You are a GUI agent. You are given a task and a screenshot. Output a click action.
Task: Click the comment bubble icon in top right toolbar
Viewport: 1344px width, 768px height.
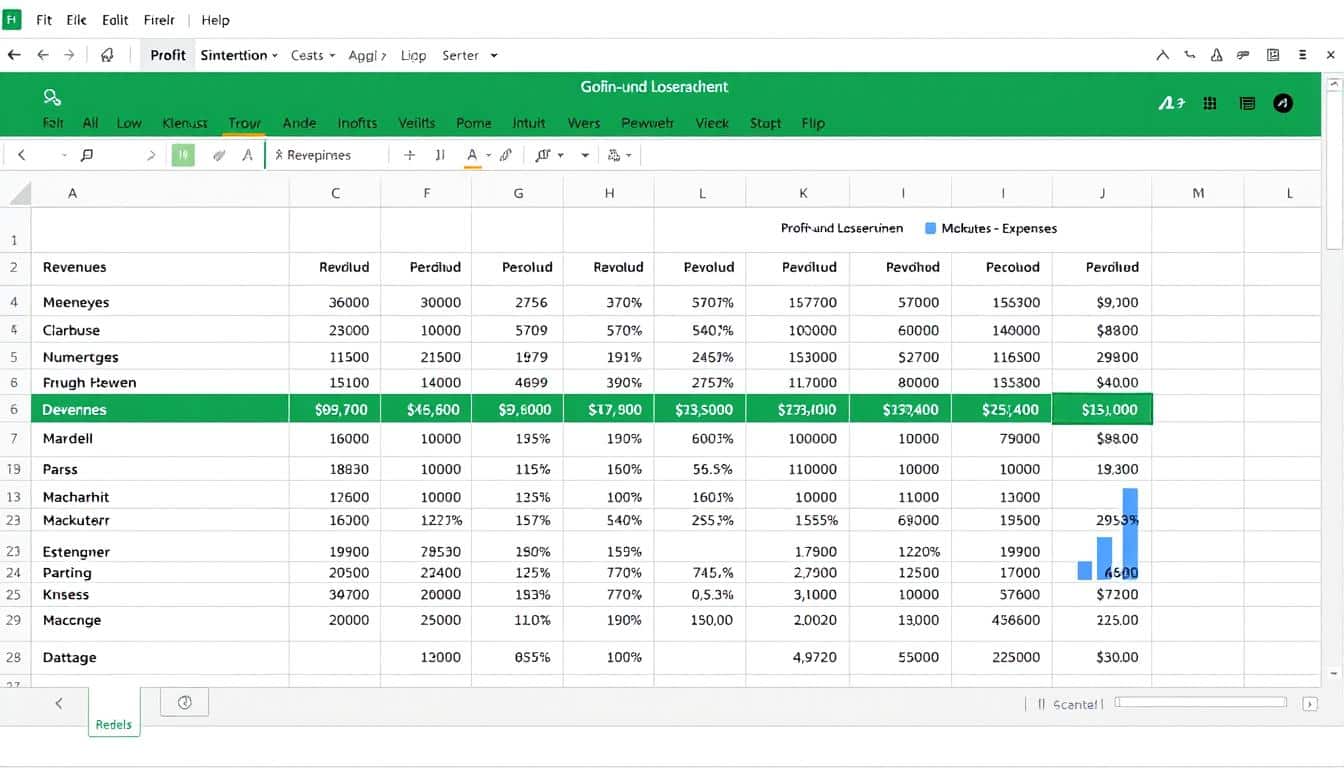click(1245, 56)
